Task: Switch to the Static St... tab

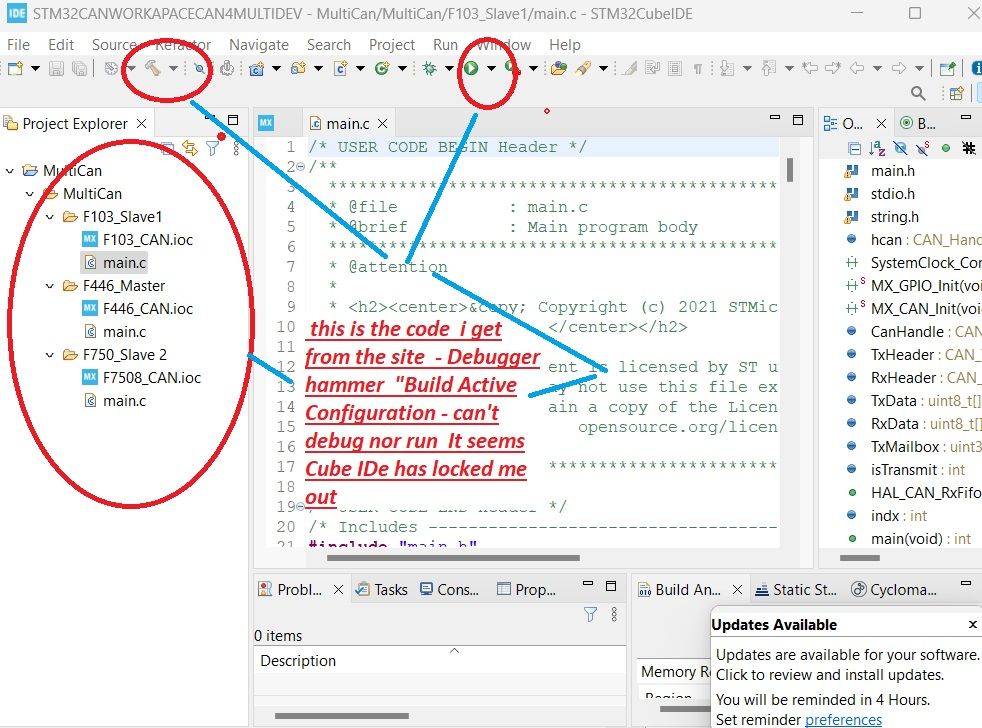Action: (x=795, y=590)
